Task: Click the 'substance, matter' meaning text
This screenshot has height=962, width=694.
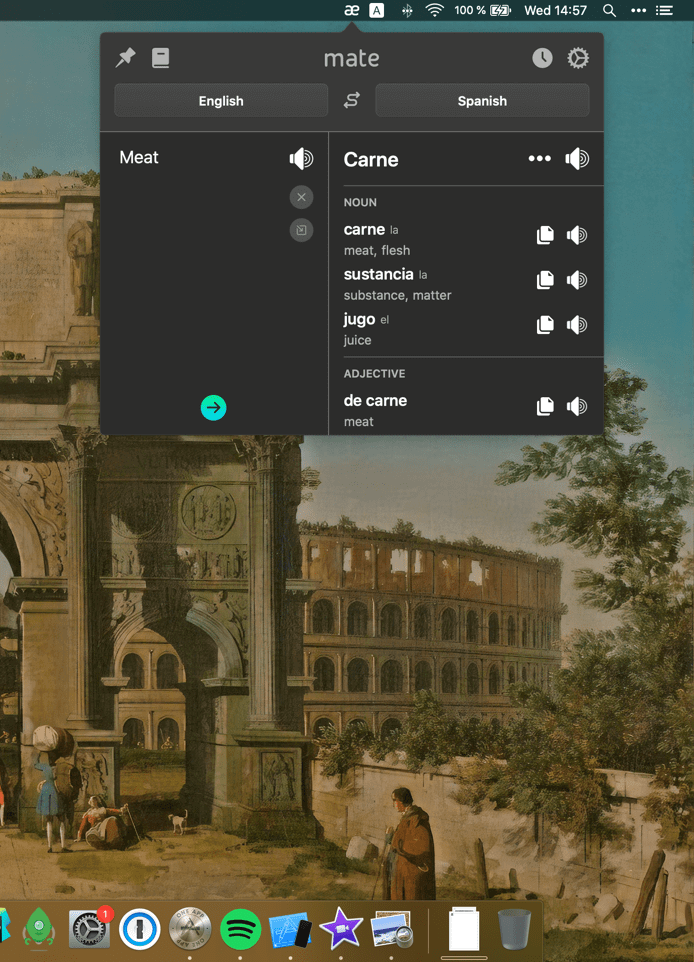Action: (x=397, y=295)
